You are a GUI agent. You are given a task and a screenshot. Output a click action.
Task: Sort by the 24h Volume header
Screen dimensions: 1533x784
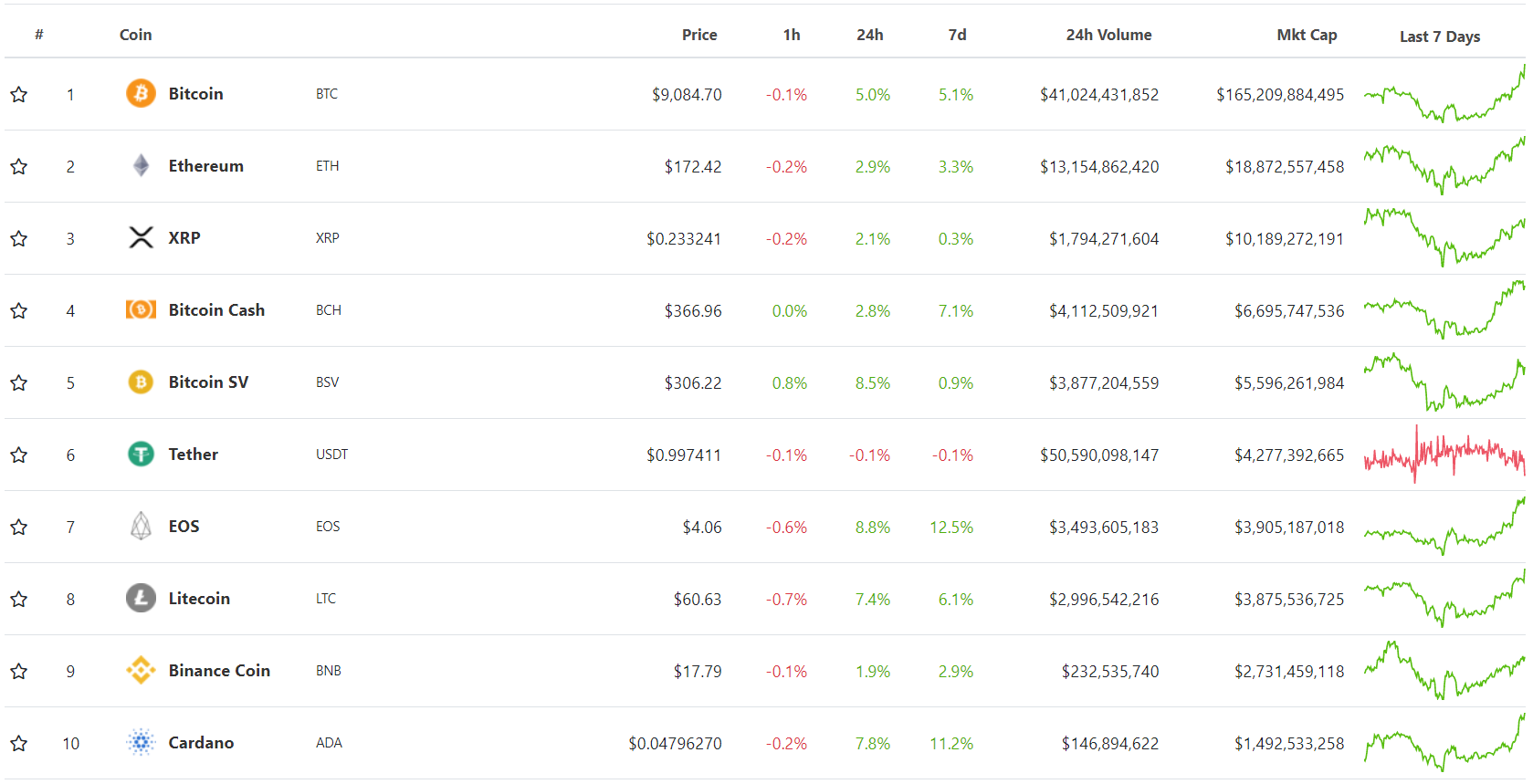(x=1108, y=35)
